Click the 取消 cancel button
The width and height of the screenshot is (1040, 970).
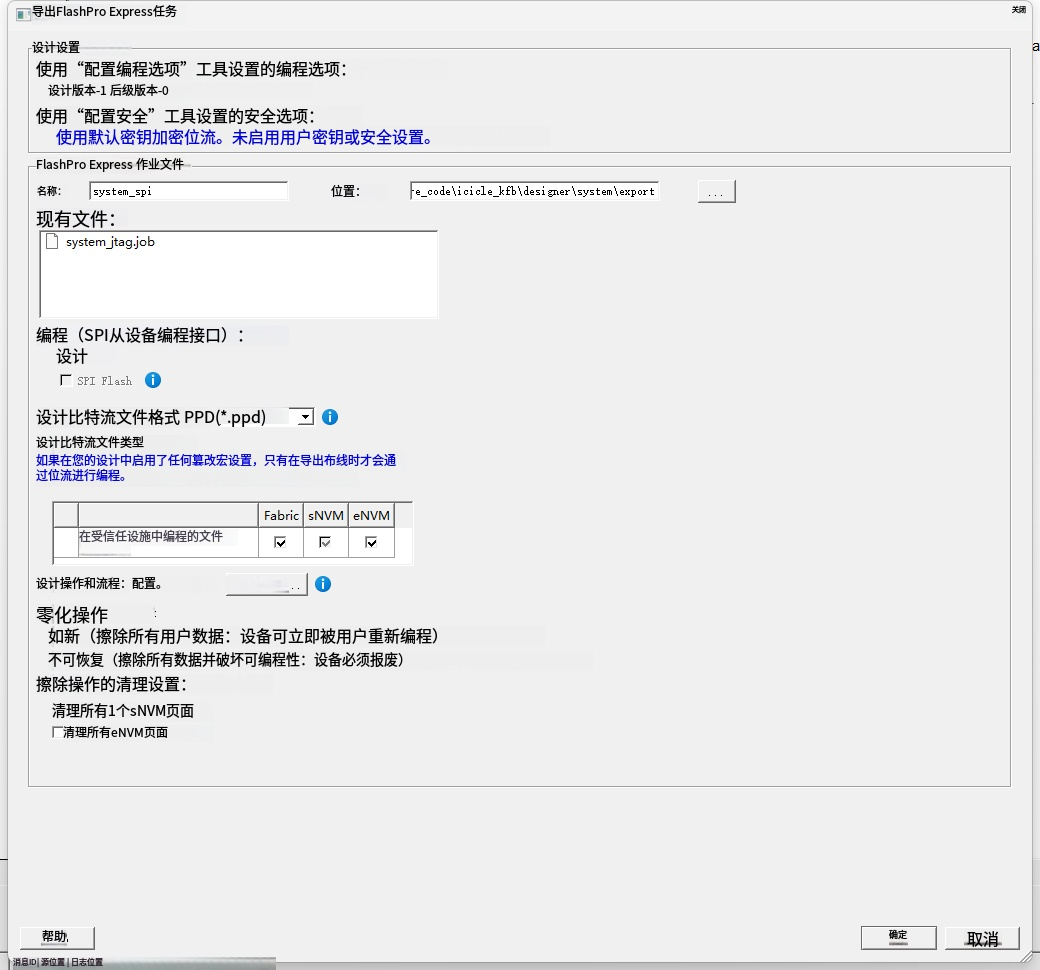coord(982,938)
